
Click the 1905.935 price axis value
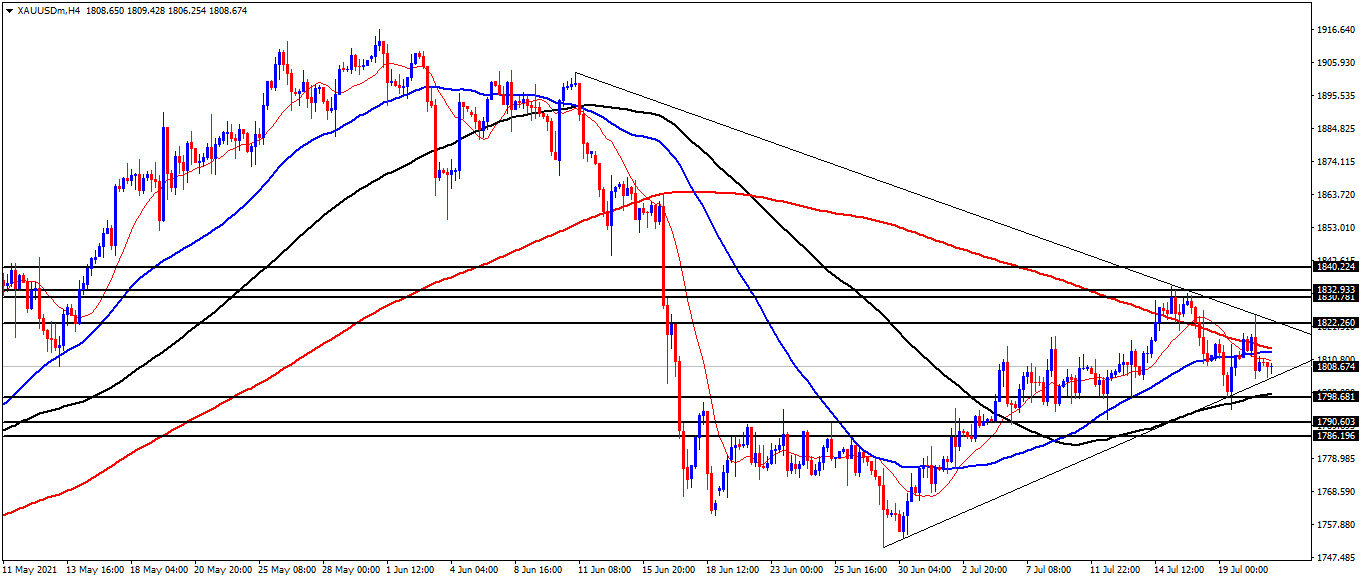1337,63
